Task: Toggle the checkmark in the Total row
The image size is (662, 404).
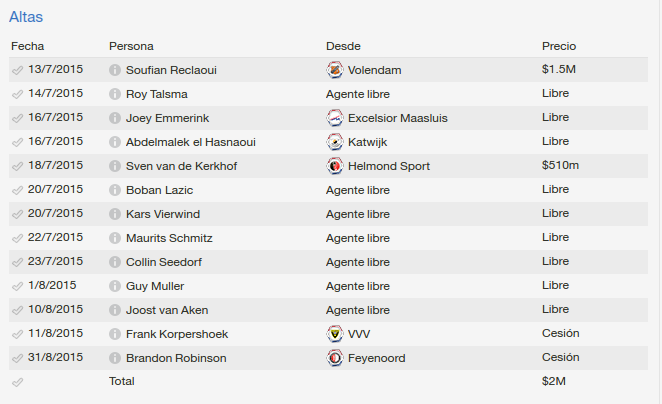Action: (17, 382)
